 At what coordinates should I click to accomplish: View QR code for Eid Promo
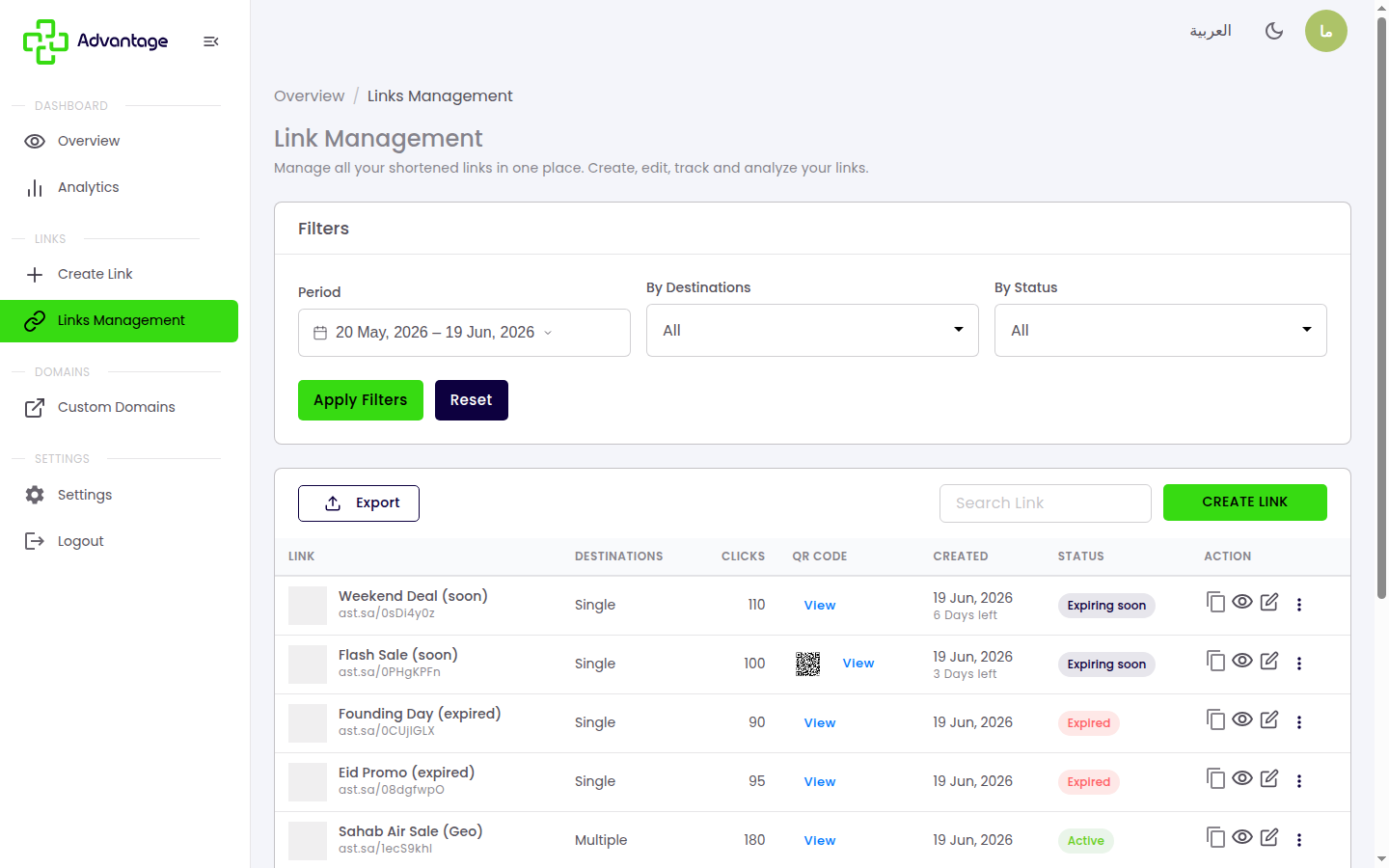click(x=820, y=782)
